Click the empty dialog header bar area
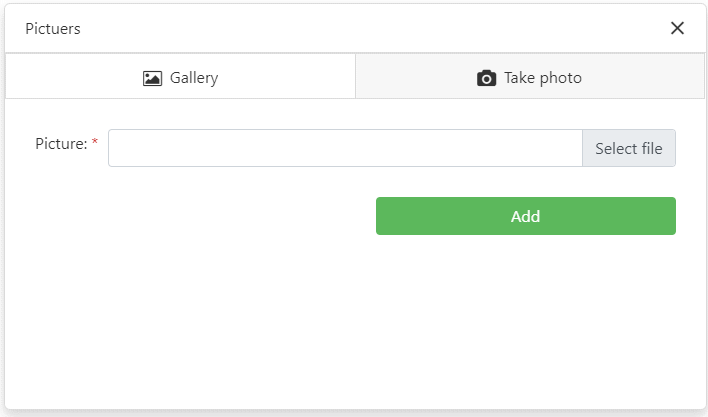708x417 pixels. [370, 28]
